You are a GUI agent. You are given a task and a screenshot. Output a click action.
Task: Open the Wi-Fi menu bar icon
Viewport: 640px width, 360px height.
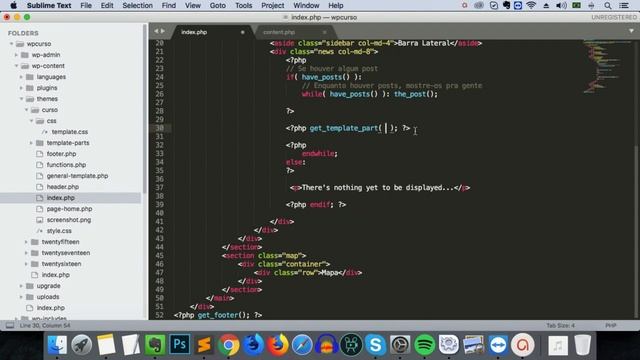(531, 6)
